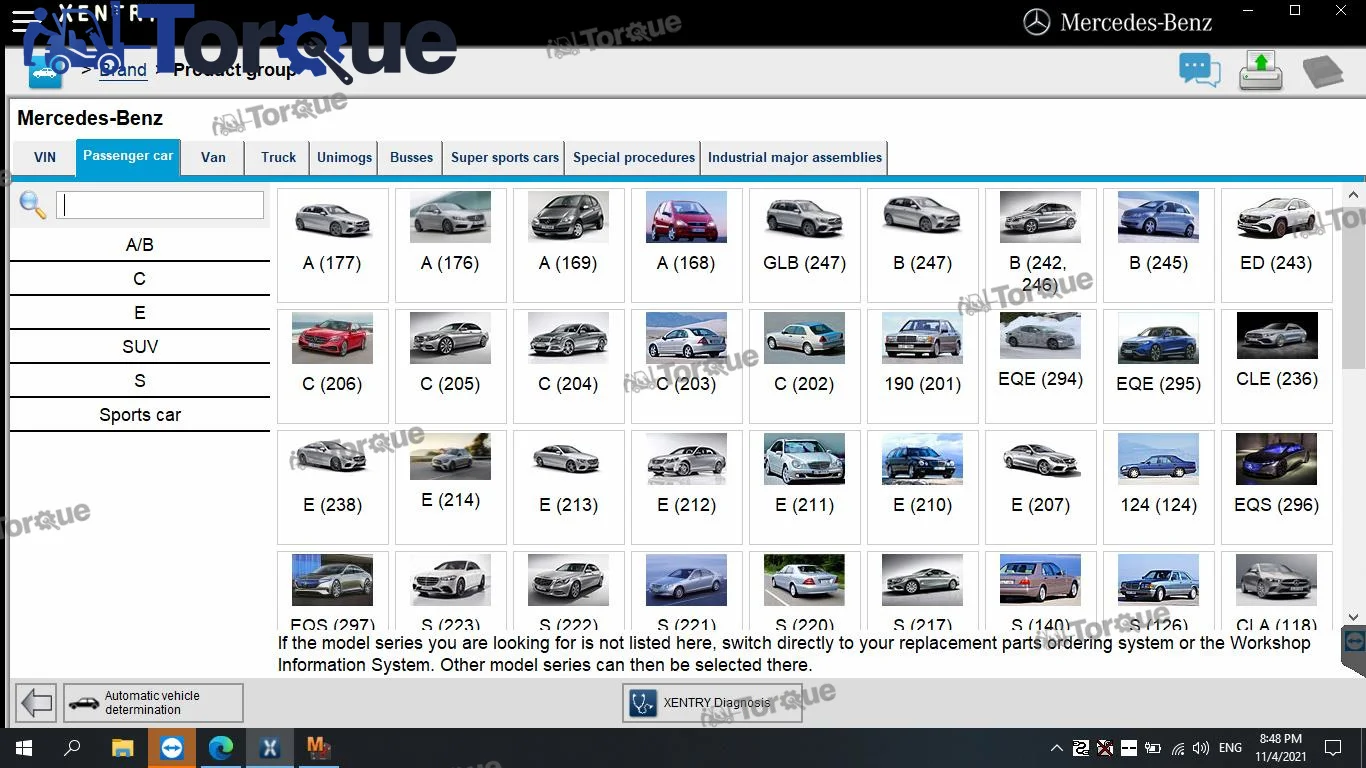Choose the E (214) model series

click(x=450, y=487)
